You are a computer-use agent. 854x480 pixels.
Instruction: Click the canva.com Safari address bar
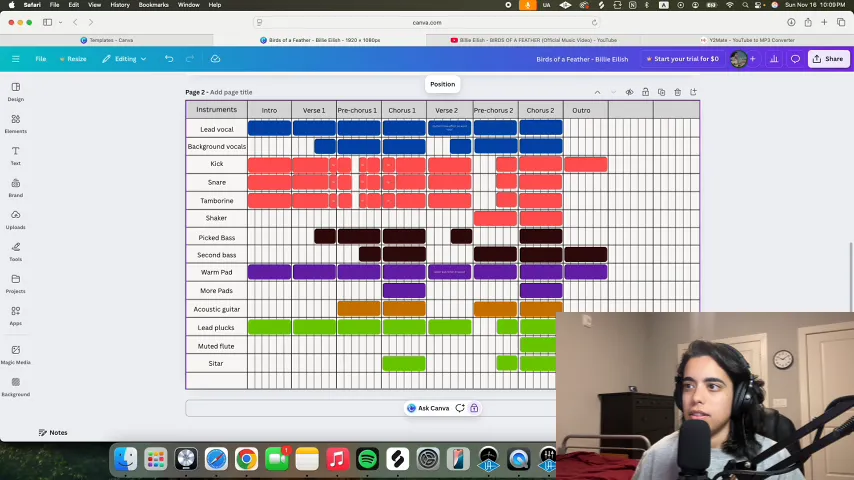click(x=427, y=22)
